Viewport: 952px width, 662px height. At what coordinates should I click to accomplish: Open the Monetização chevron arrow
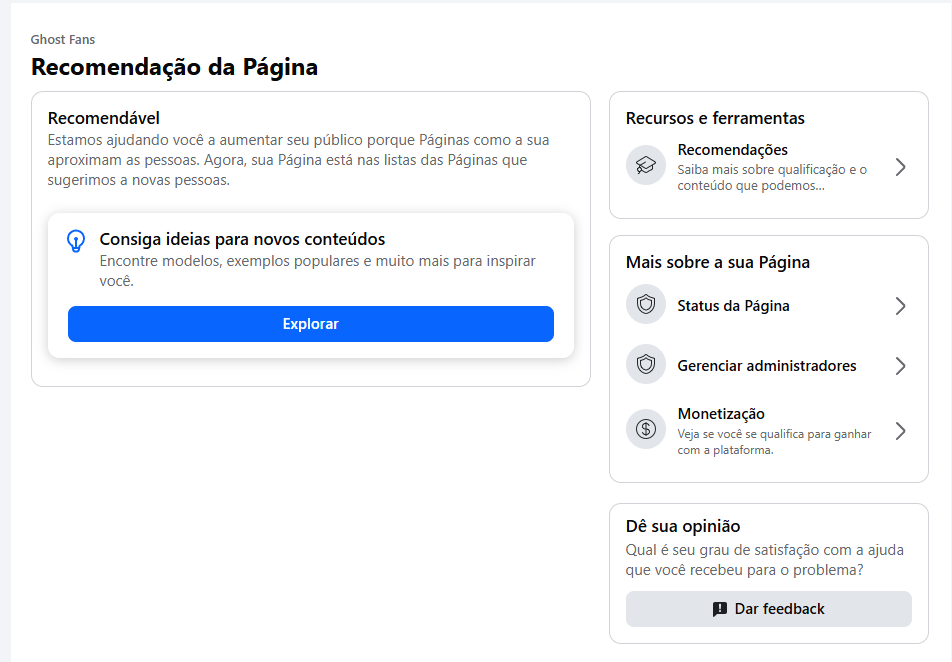[x=900, y=431]
